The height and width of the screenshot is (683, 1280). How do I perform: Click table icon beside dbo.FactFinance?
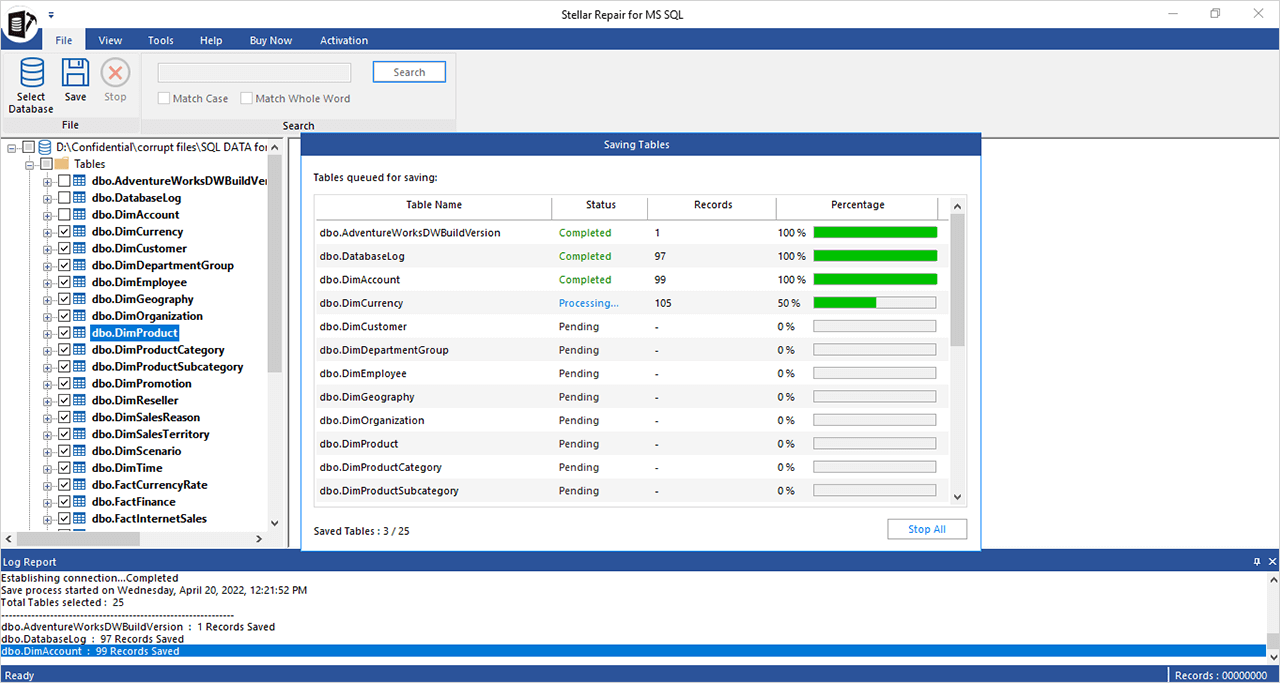(x=80, y=502)
